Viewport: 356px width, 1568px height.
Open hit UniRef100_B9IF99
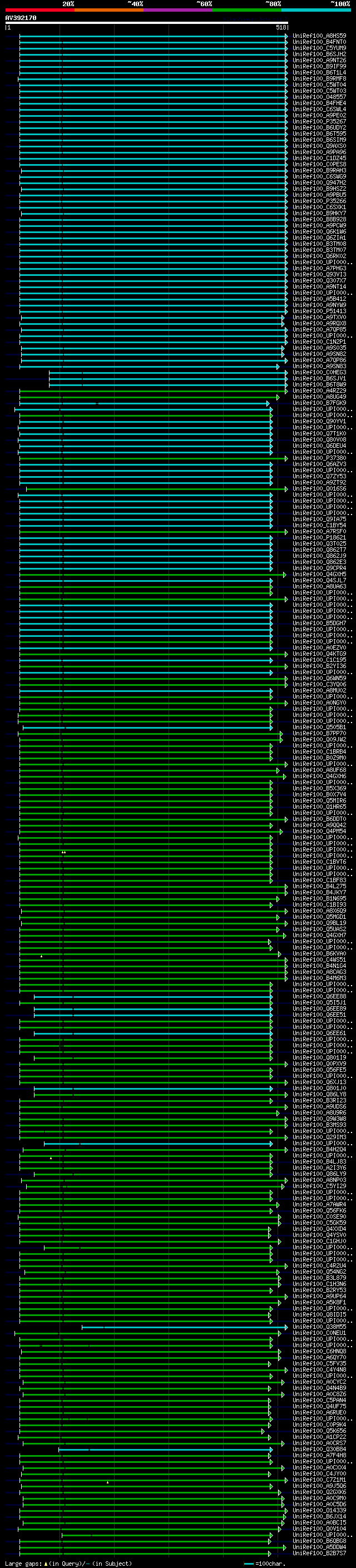tap(319, 66)
